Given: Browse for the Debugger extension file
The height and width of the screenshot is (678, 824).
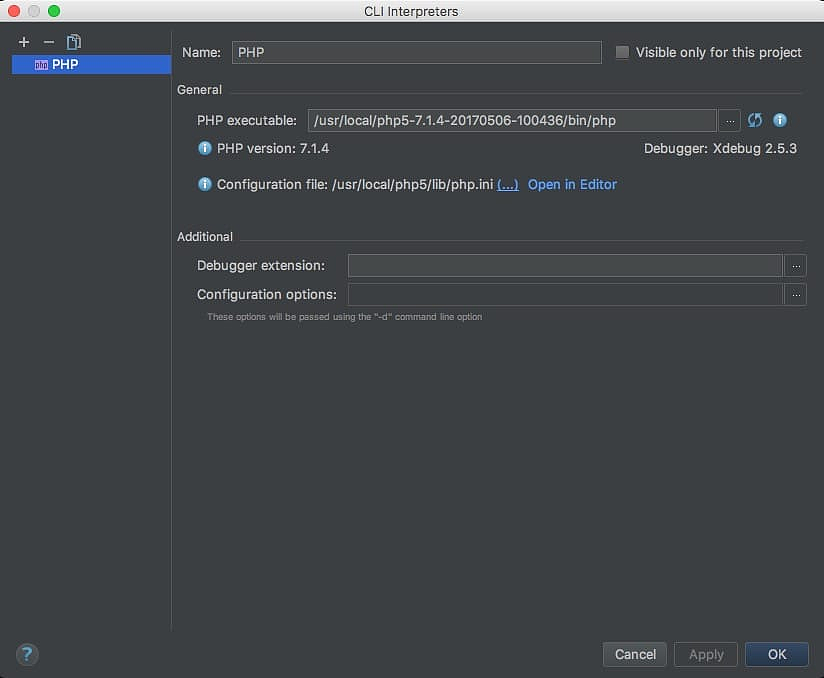Looking at the screenshot, I should click(x=795, y=266).
